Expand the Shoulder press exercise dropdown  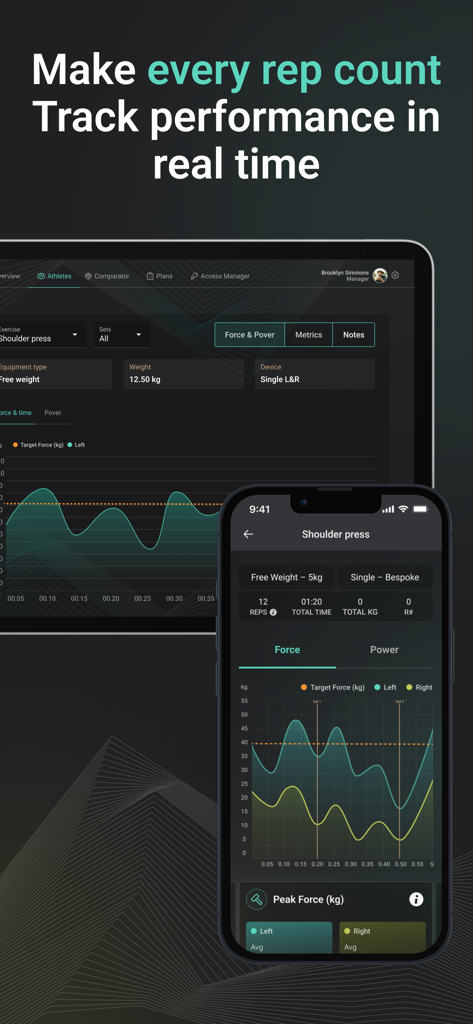pos(42,334)
